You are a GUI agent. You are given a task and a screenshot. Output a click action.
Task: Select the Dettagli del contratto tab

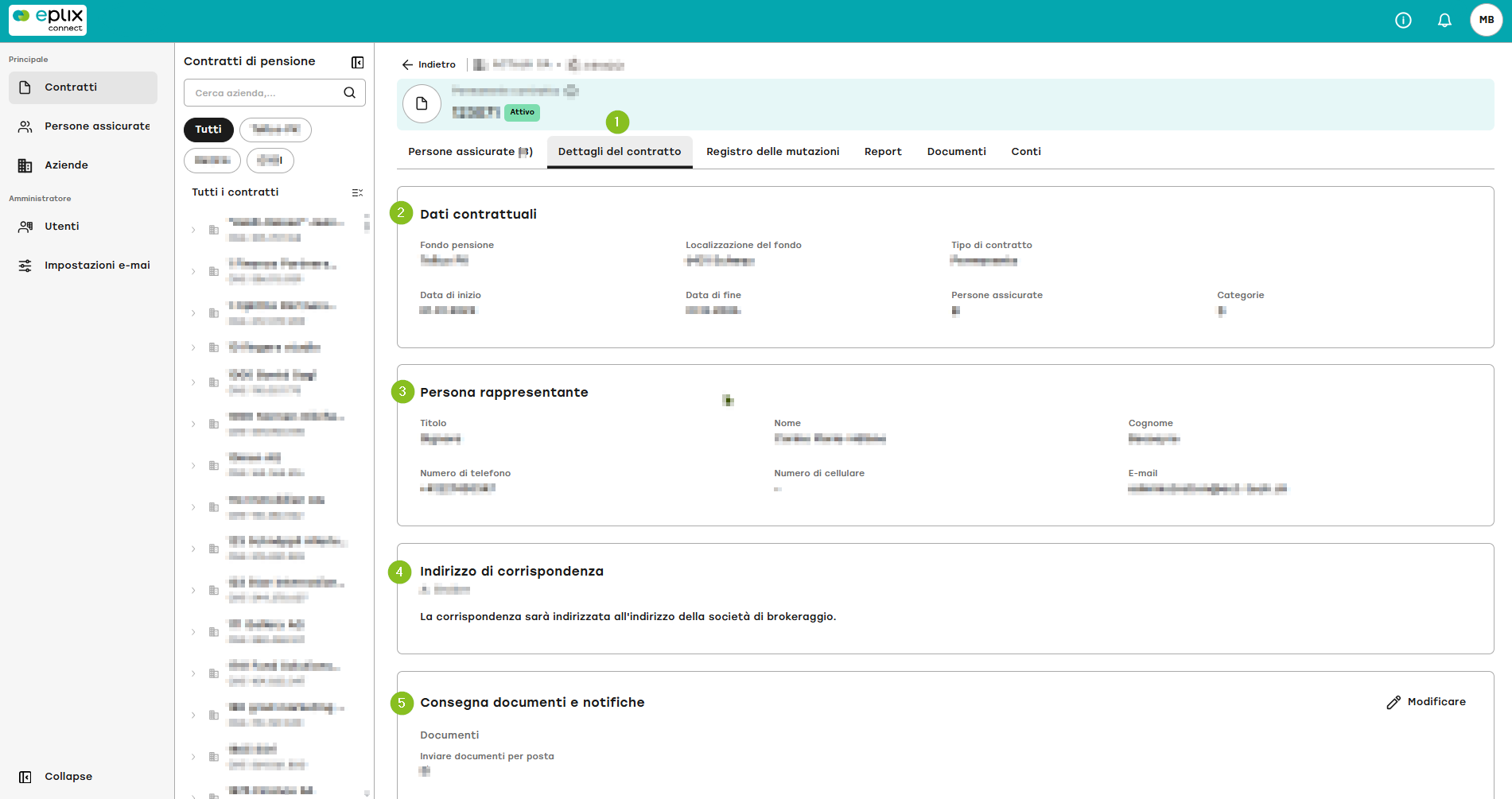coord(620,152)
